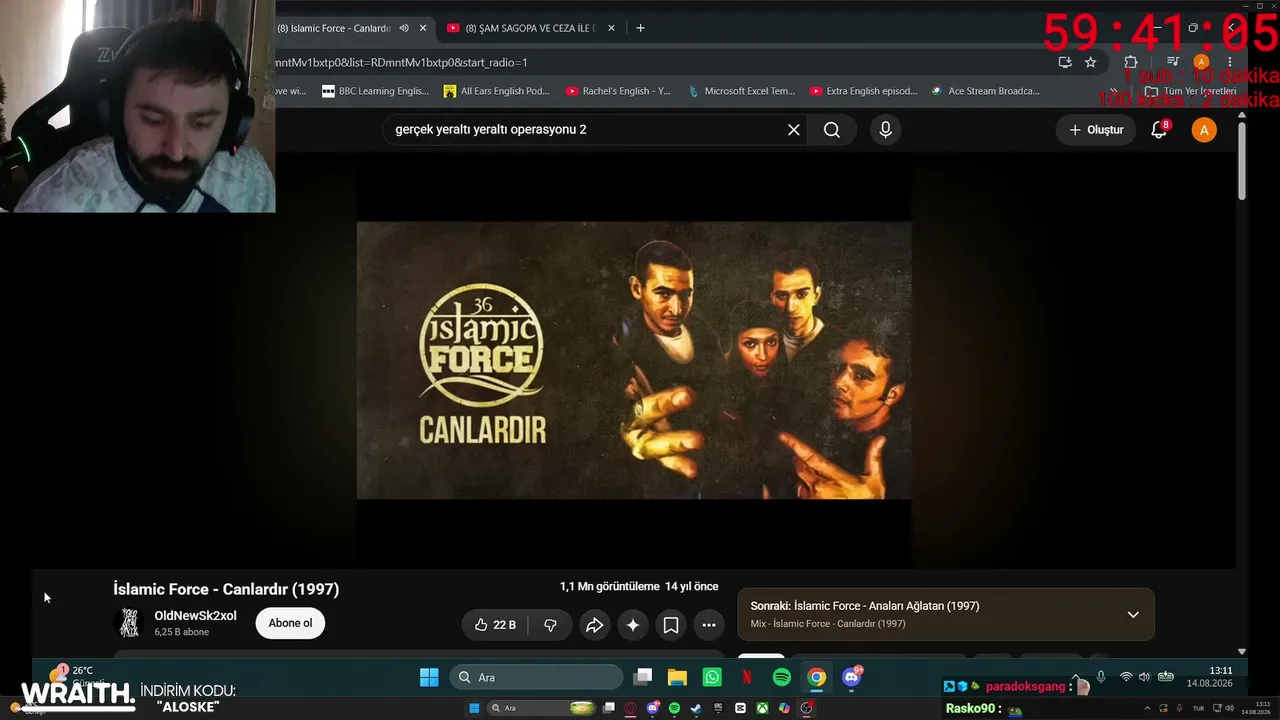Open Task View on the taskbar
Screen dimensions: 1280x720
click(643, 677)
